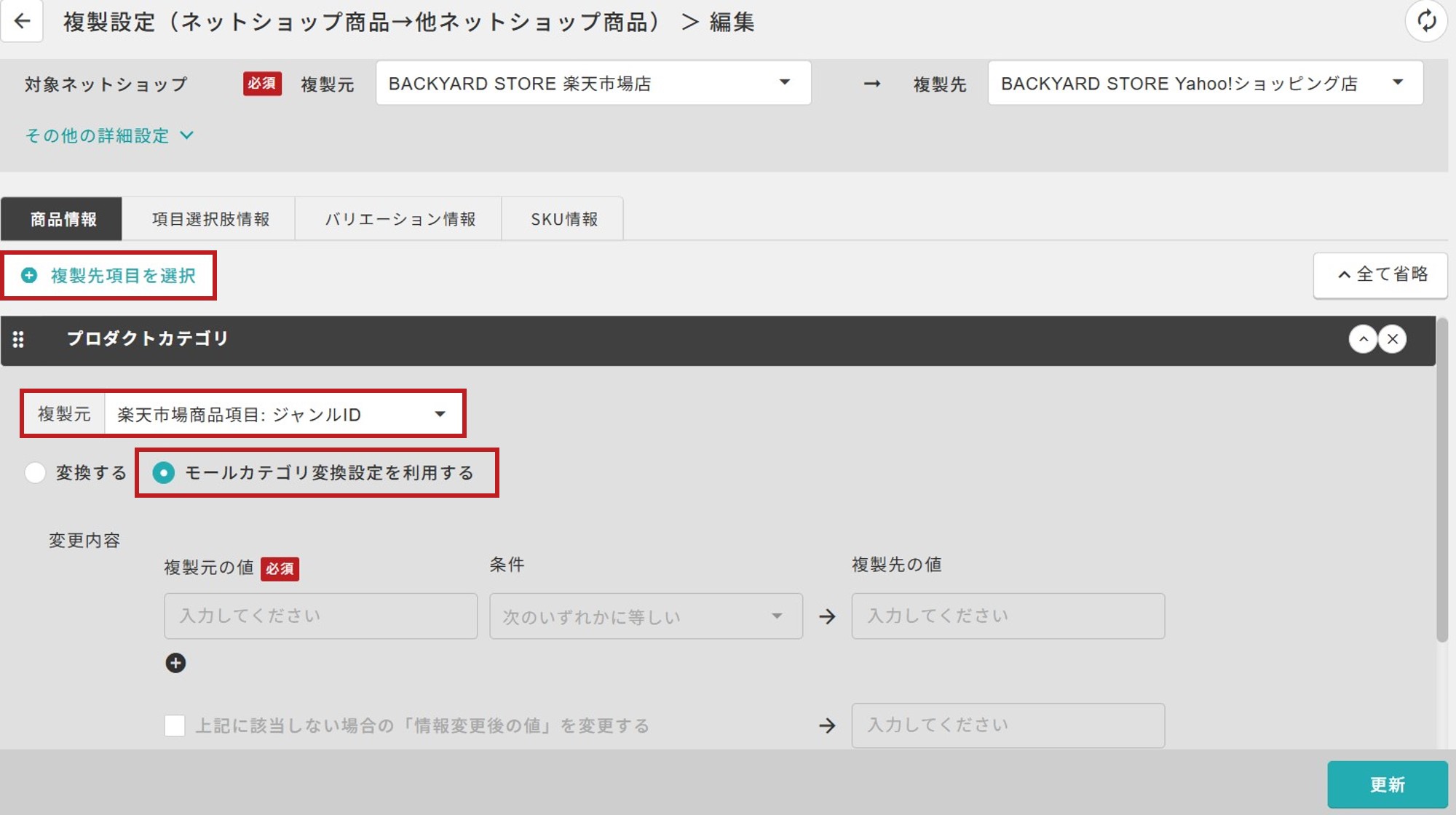Click the 更新 button
Image resolution: width=1456 pixels, height=815 pixels.
pos(1387,784)
